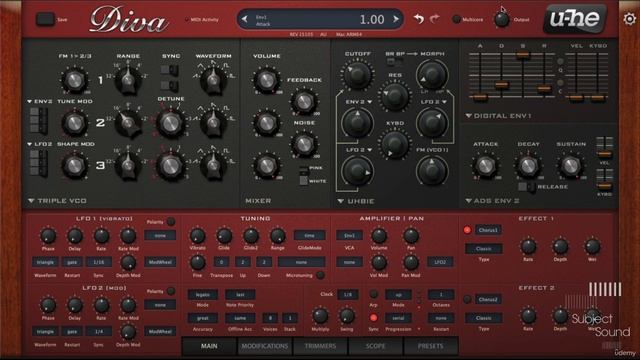This screenshot has width=640, height=360.
Task: Toggle the LFO 1 Polarity button
Action: [171, 222]
